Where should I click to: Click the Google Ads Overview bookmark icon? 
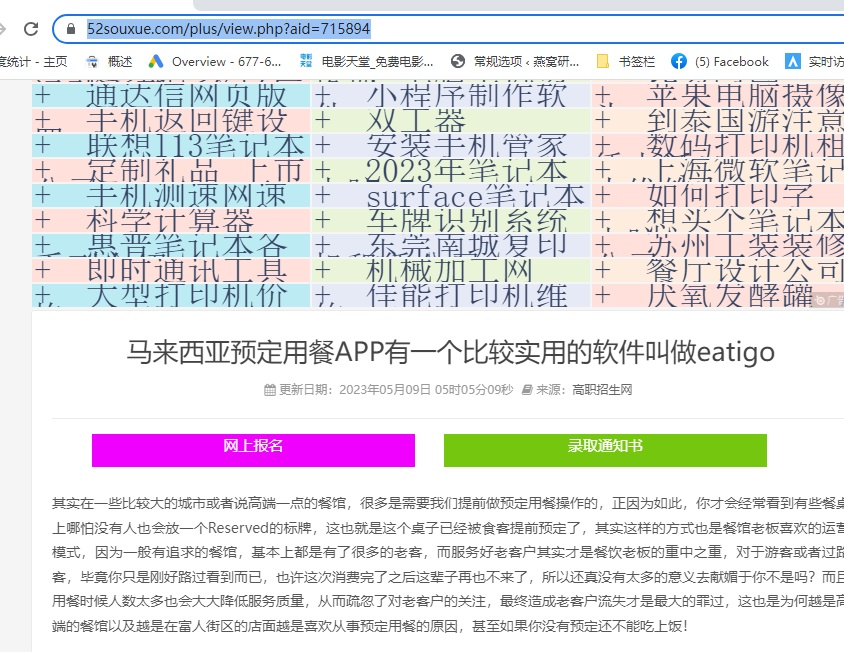(156, 62)
